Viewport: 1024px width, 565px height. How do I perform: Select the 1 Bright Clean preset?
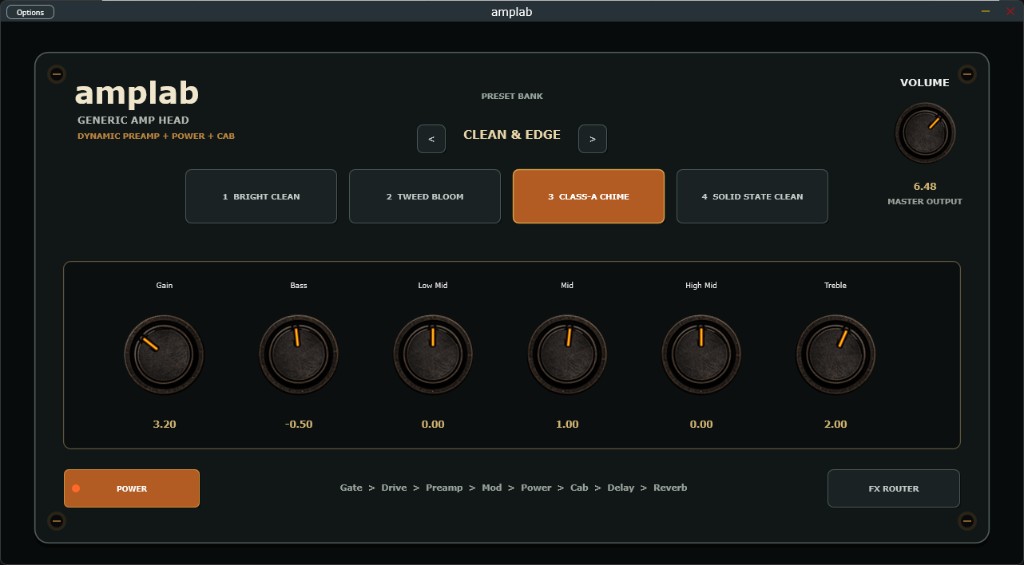[261, 197]
